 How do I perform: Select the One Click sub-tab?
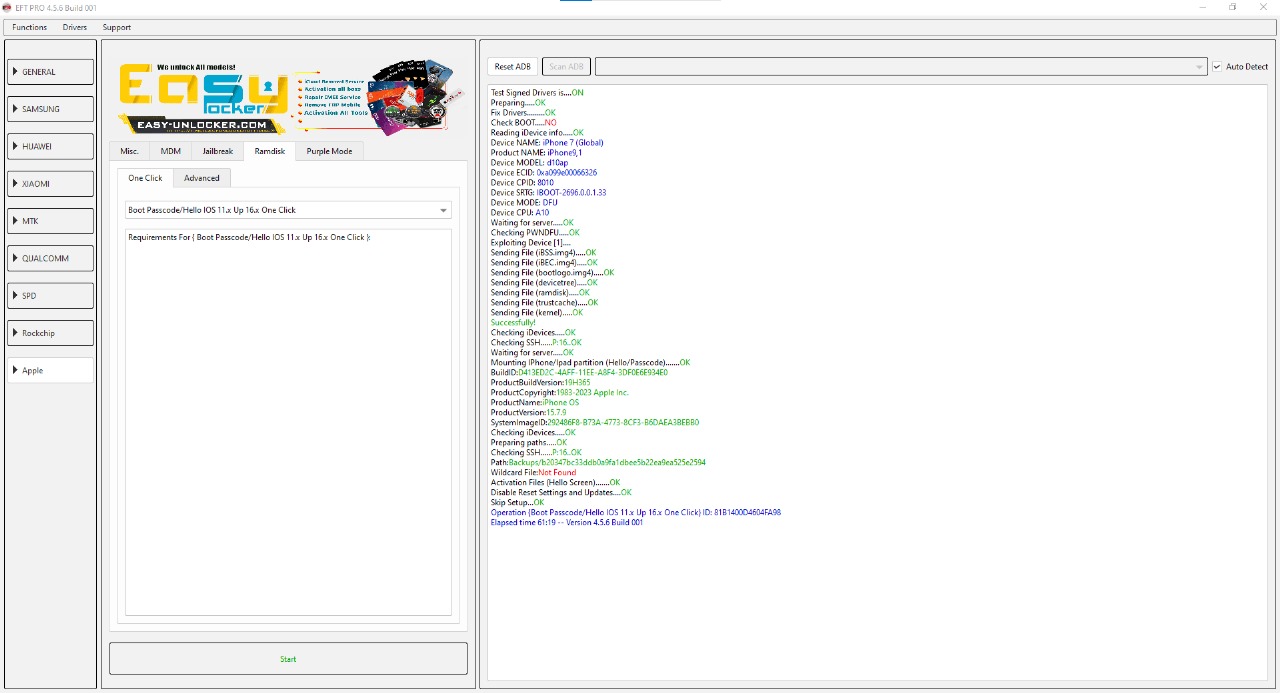pyautogui.click(x=145, y=178)
